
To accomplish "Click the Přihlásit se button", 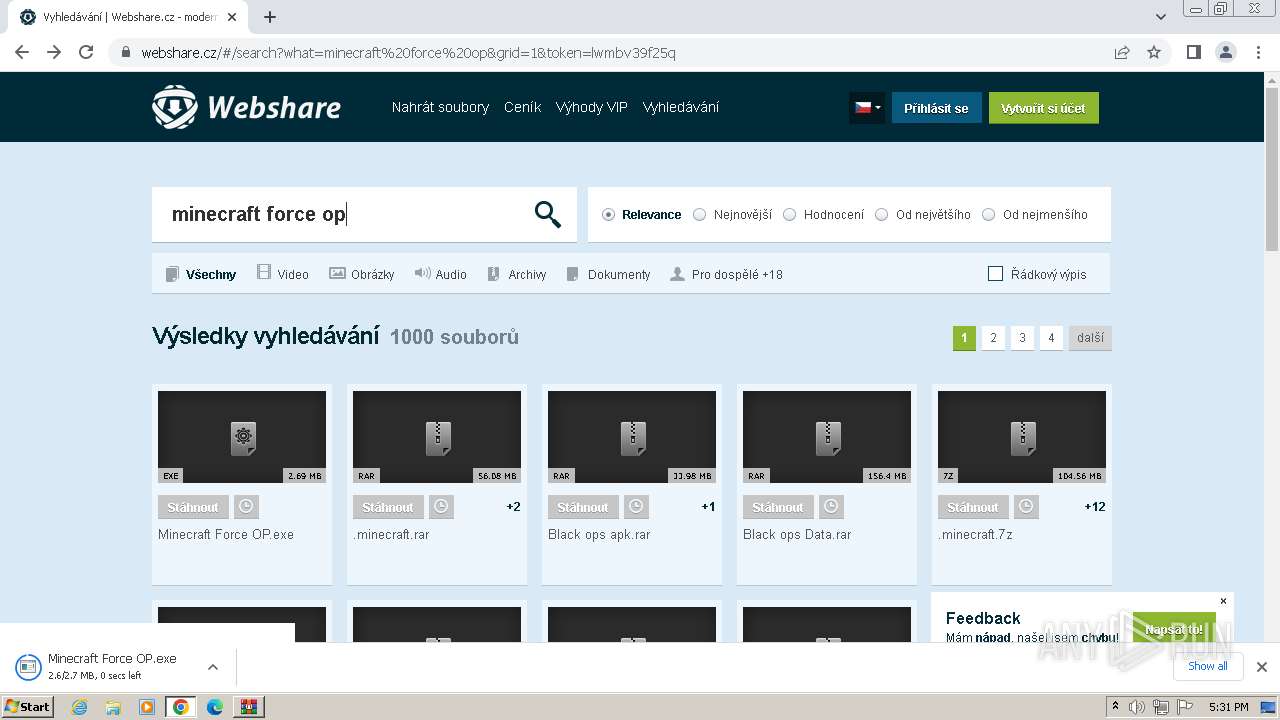I will (x=936, y=108).
